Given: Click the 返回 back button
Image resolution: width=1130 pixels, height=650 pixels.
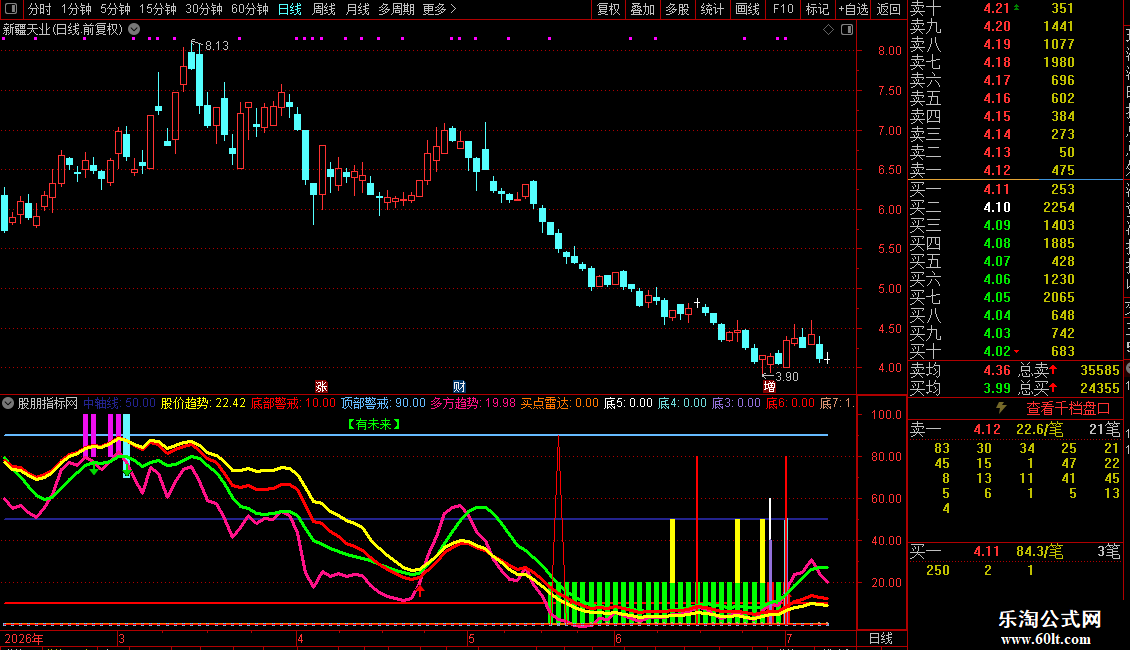Looking at the screenshot, I should coord(889,9).
